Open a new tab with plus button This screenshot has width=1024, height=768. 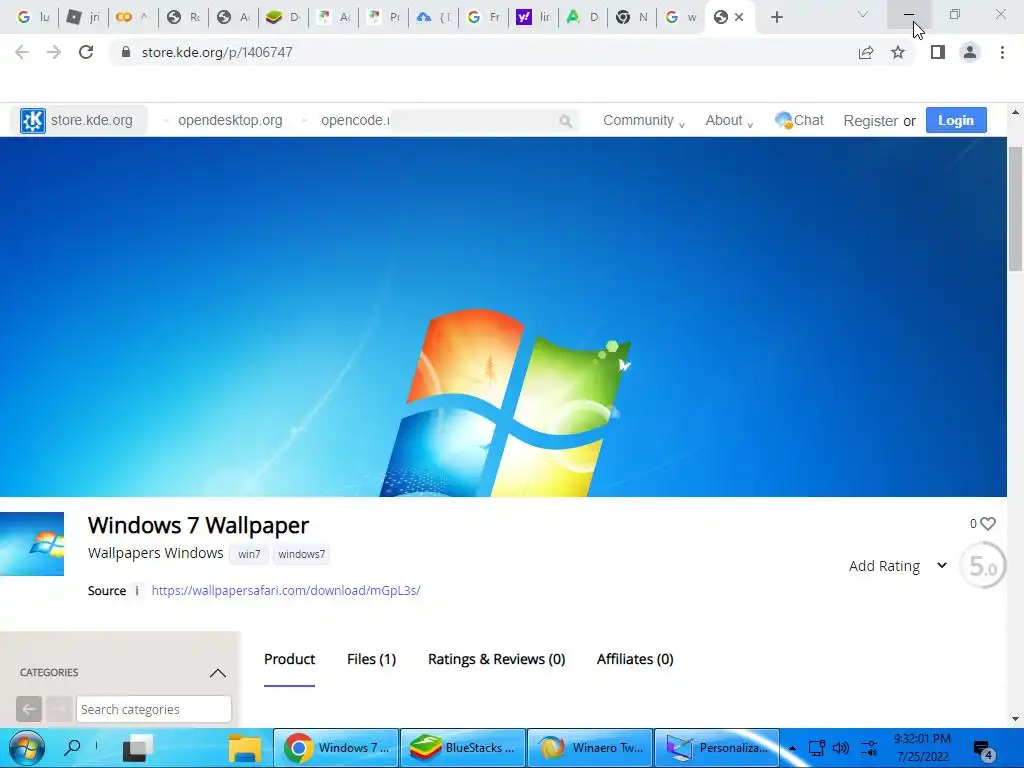776,17
